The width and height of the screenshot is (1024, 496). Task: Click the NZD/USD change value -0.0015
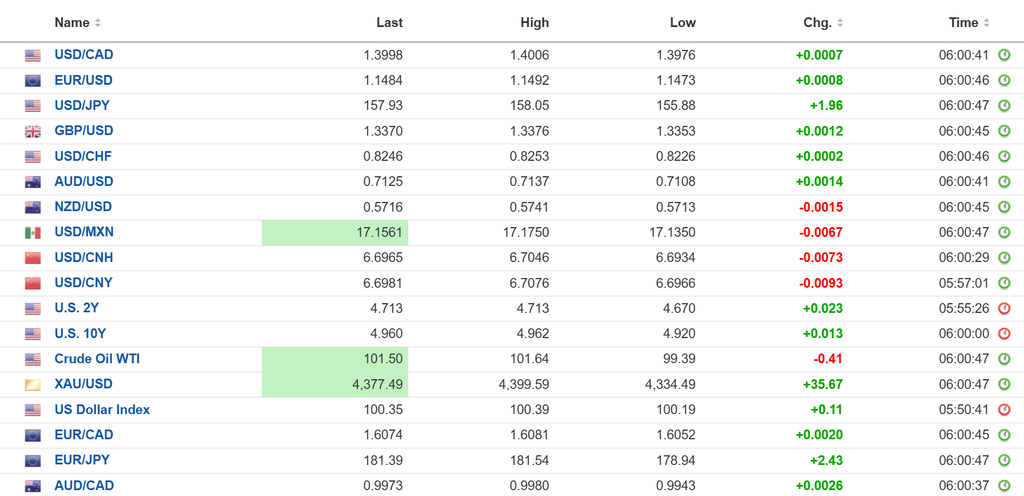point(821,207)
